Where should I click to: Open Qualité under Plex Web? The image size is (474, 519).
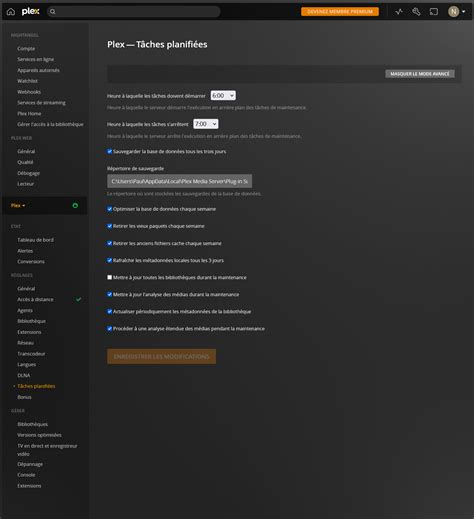click(25, 162)
